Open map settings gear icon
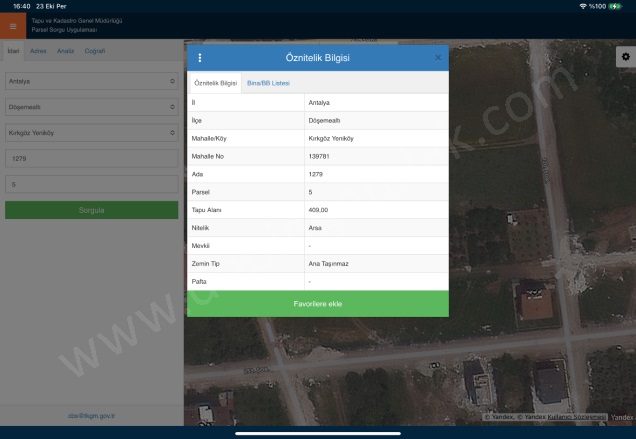Viewport: 636px width, 439px height. [x=625, y=57]
